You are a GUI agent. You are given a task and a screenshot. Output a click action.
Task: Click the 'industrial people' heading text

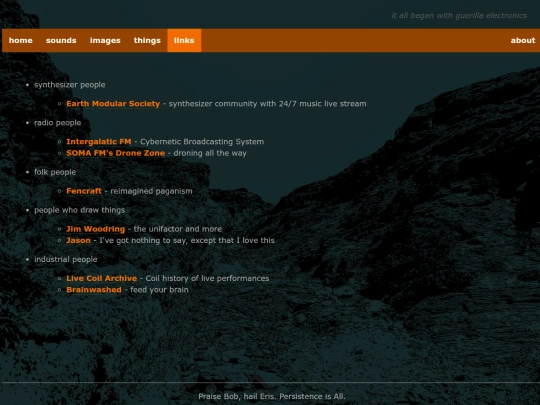(65, 259)
